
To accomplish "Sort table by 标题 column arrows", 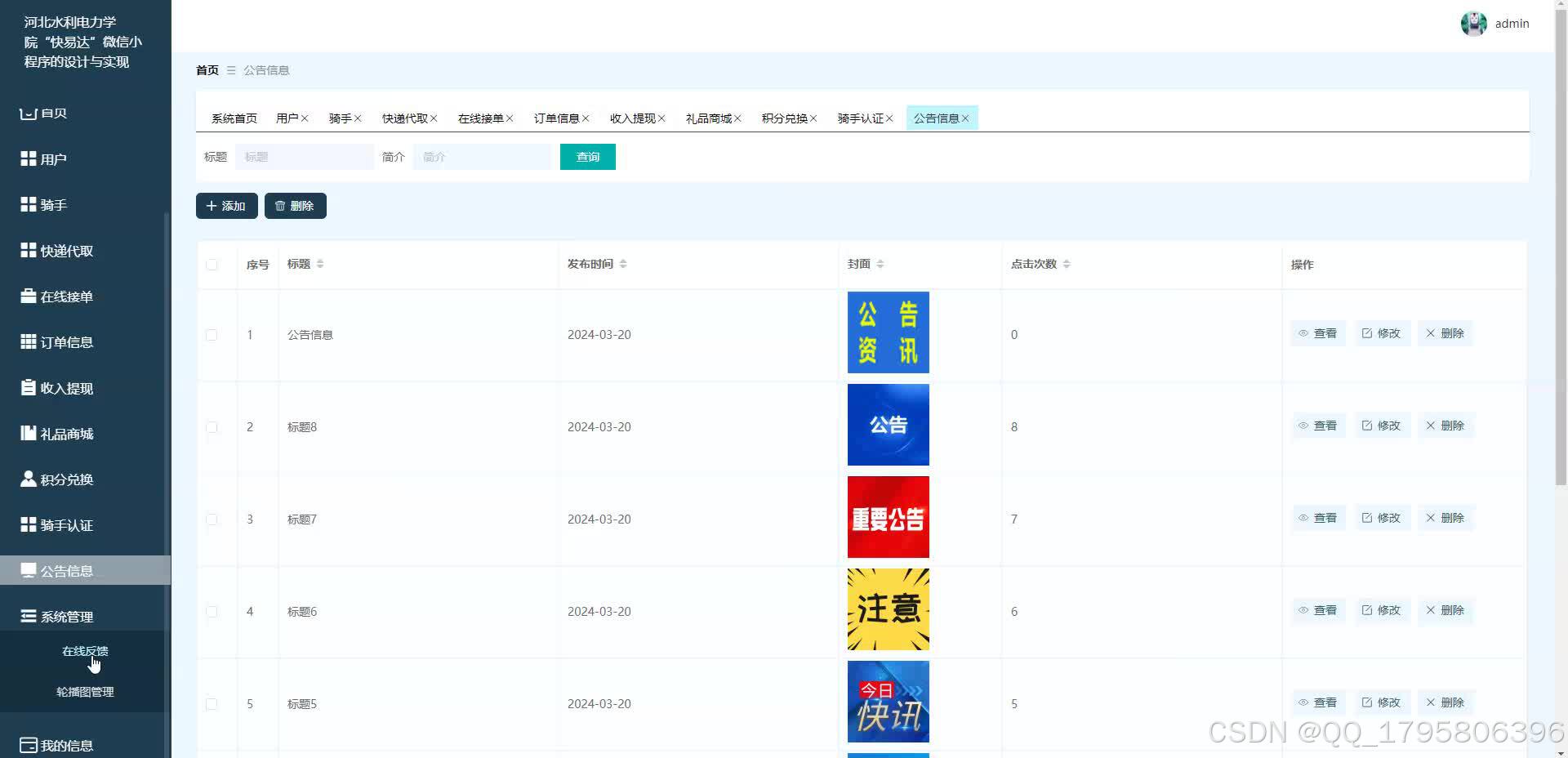I will coord(320,264).
